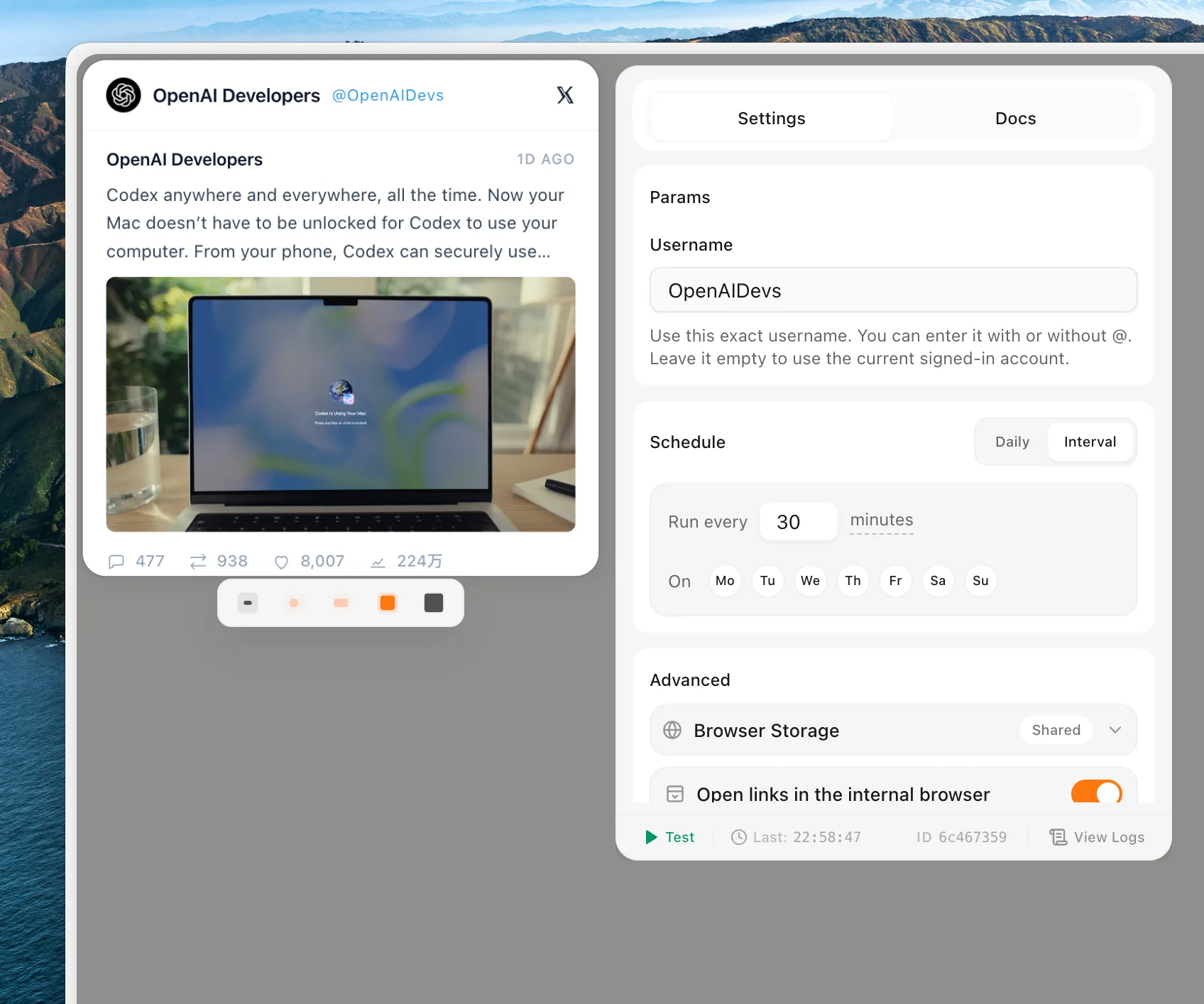Image resolution: width=1204 pixels, height=1004 pixels.
Task: Open View Logs
Action: [1097, 837]
